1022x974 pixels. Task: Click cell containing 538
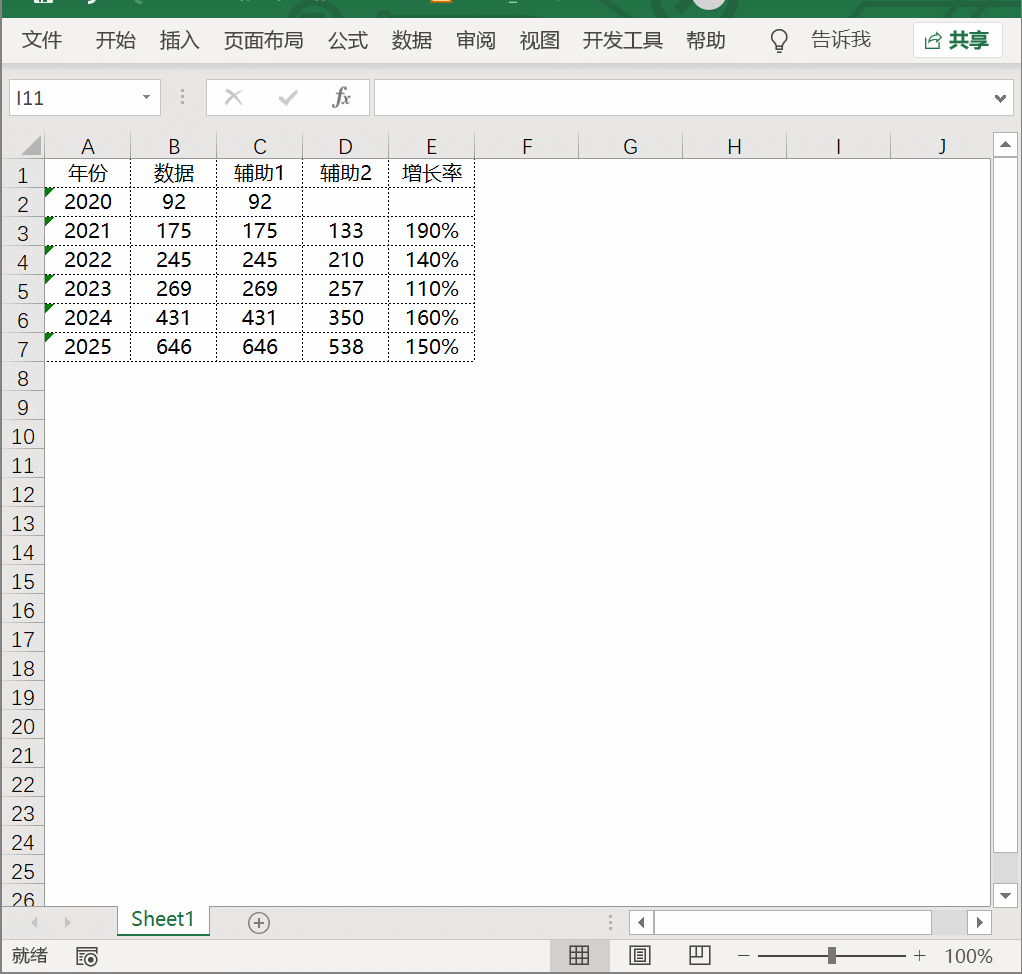(345, 347)
